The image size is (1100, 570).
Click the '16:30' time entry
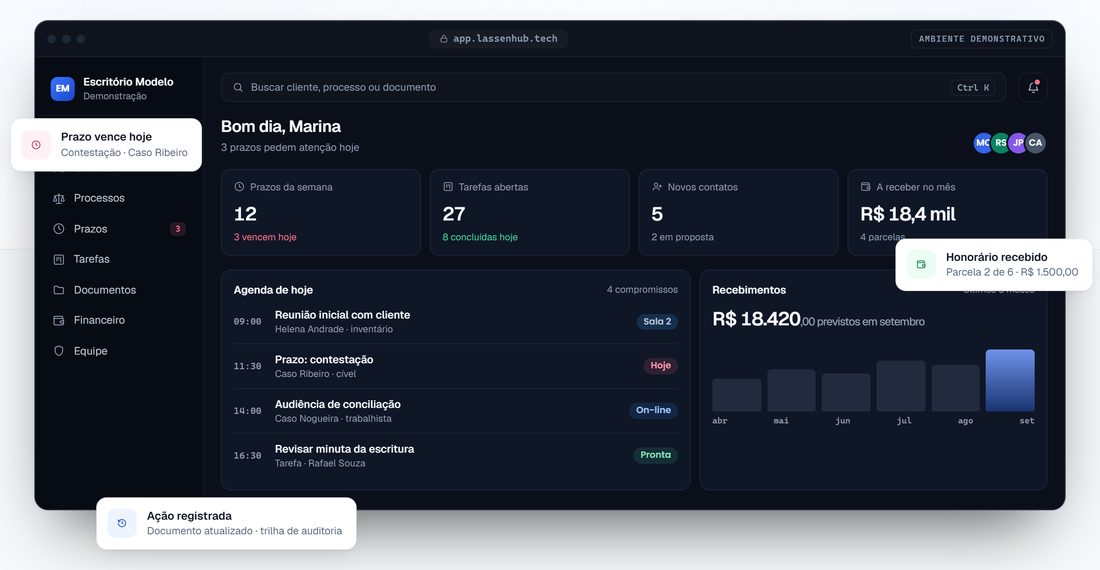248,456
